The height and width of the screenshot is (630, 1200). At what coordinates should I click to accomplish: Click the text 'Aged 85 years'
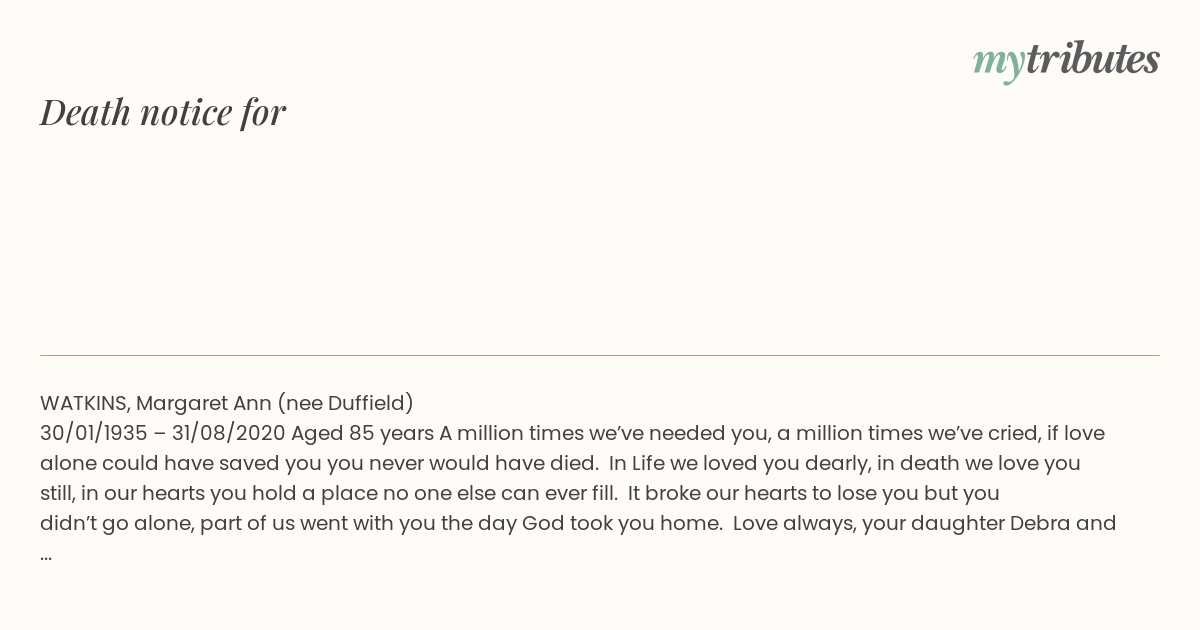[x=362, y=433]
